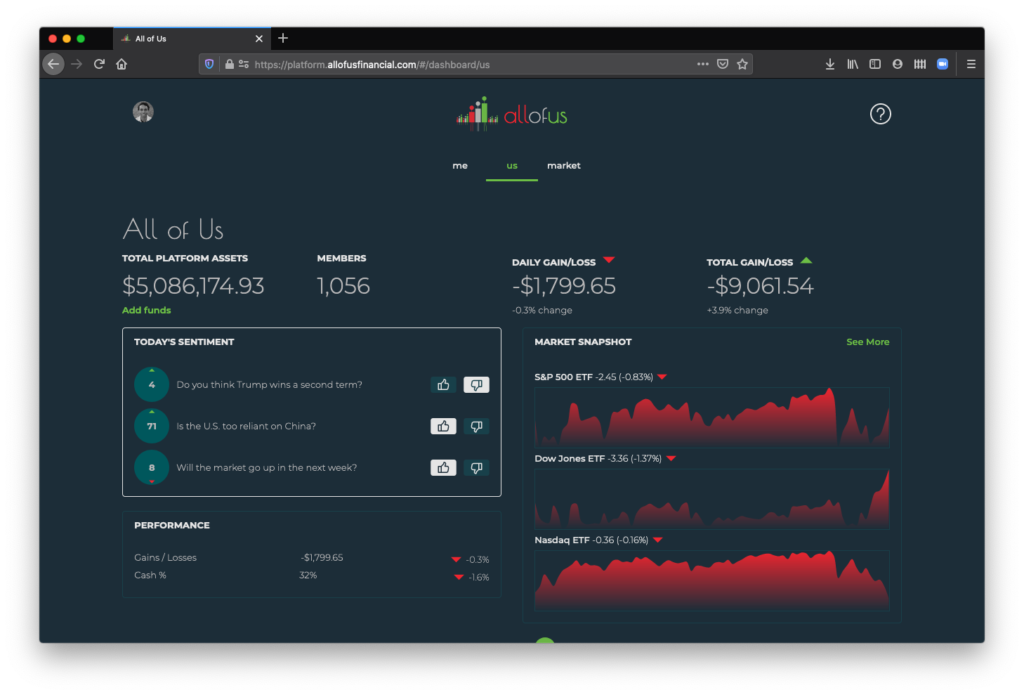Thumbs down on U.S. reliant on China
Screen dimensions: 1024x695
point(477,426)
